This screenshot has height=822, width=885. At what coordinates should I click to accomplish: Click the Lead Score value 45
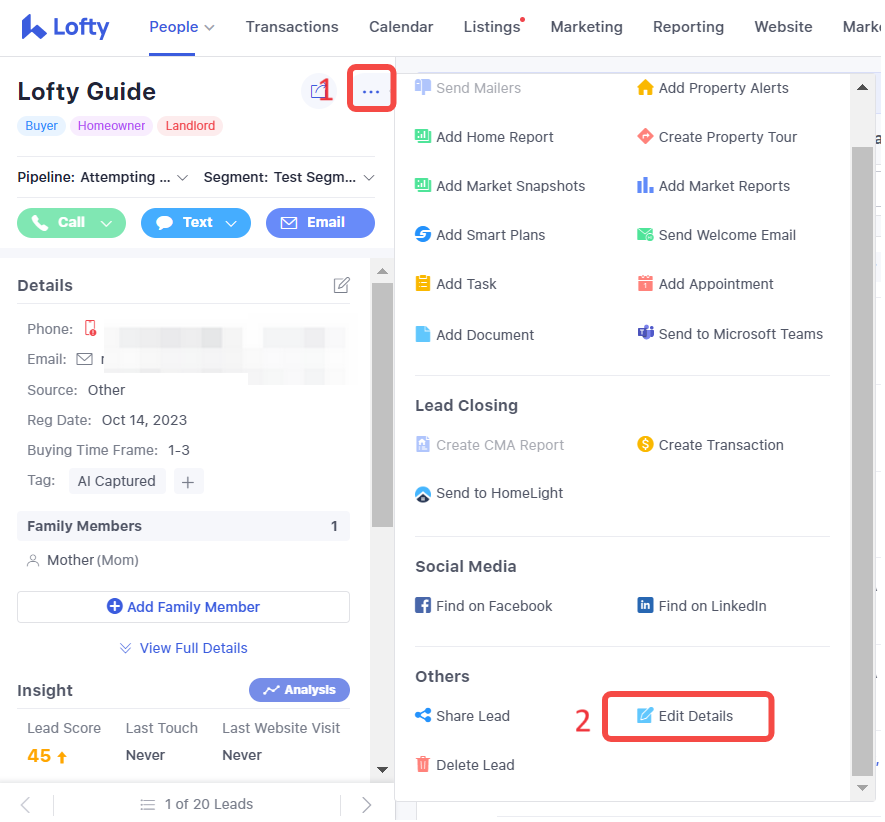point(39,755)
